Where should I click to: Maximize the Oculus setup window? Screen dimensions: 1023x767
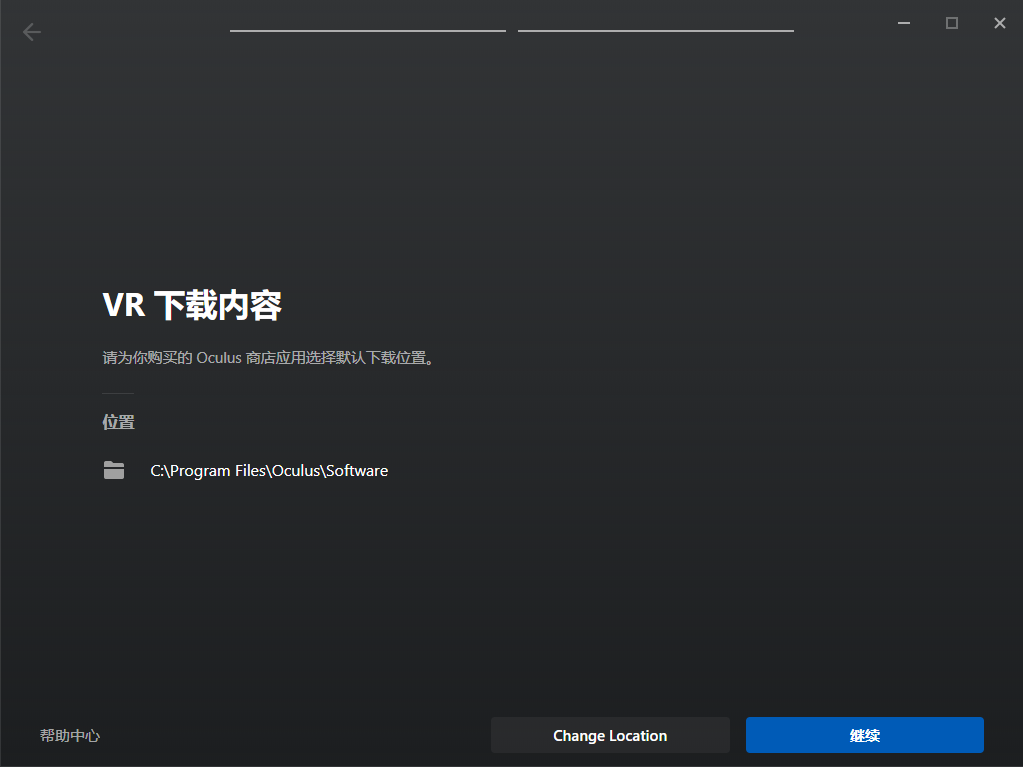pyautogui.click(x=952, y=23)
